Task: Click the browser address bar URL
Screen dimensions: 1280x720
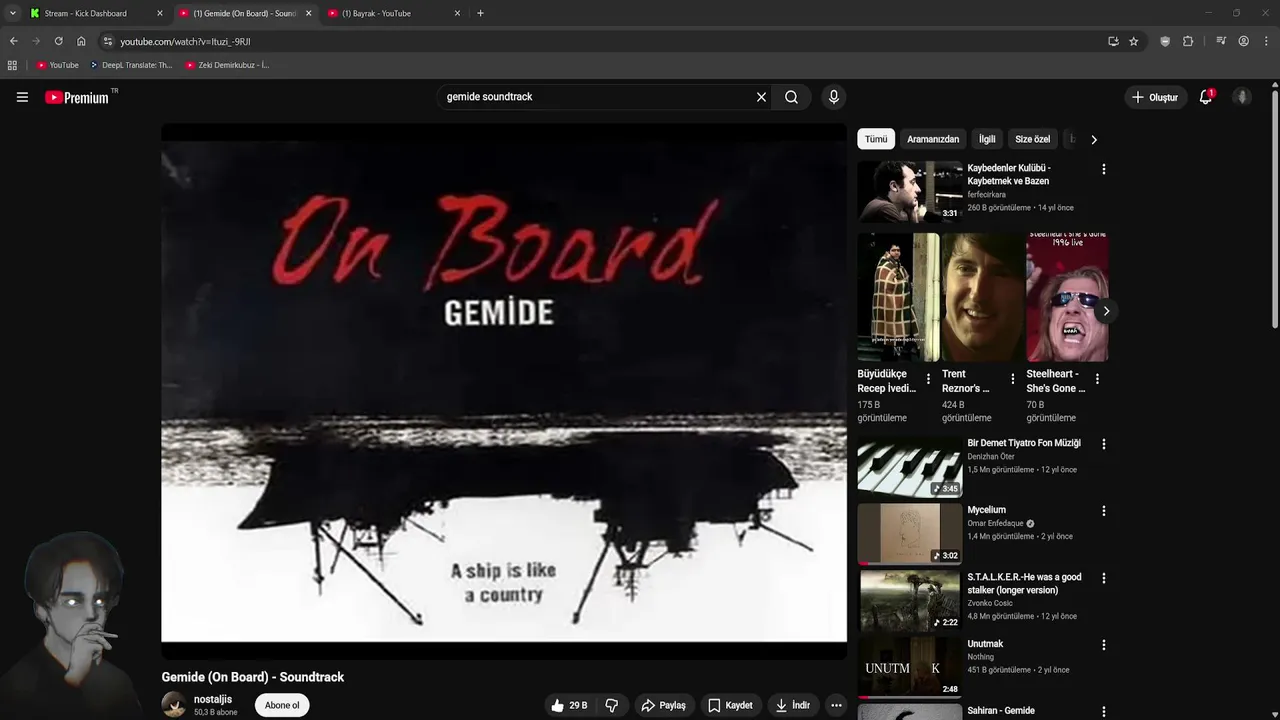Action: tap(185, 41)
